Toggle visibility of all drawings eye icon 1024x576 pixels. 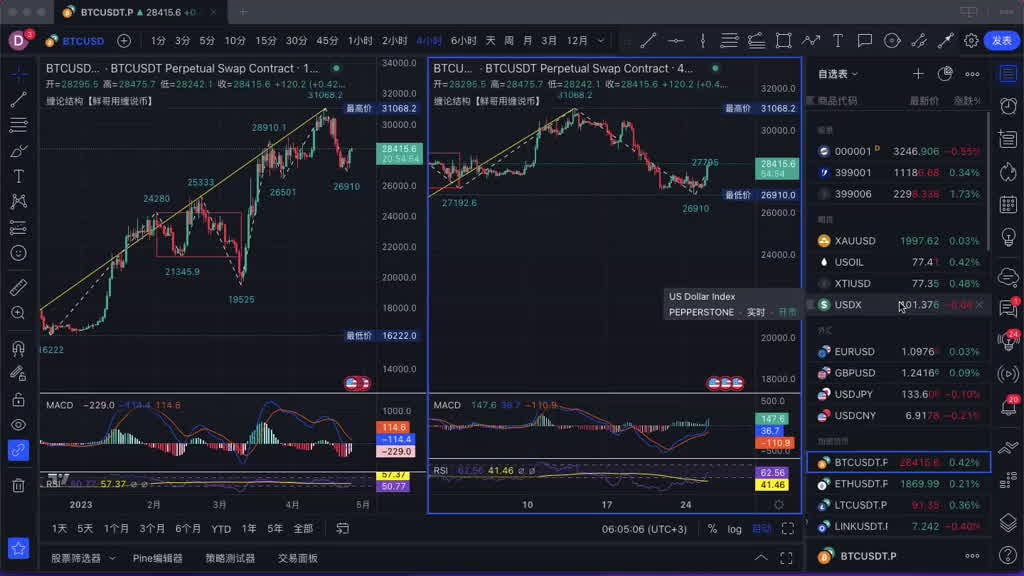pos(18,424)
